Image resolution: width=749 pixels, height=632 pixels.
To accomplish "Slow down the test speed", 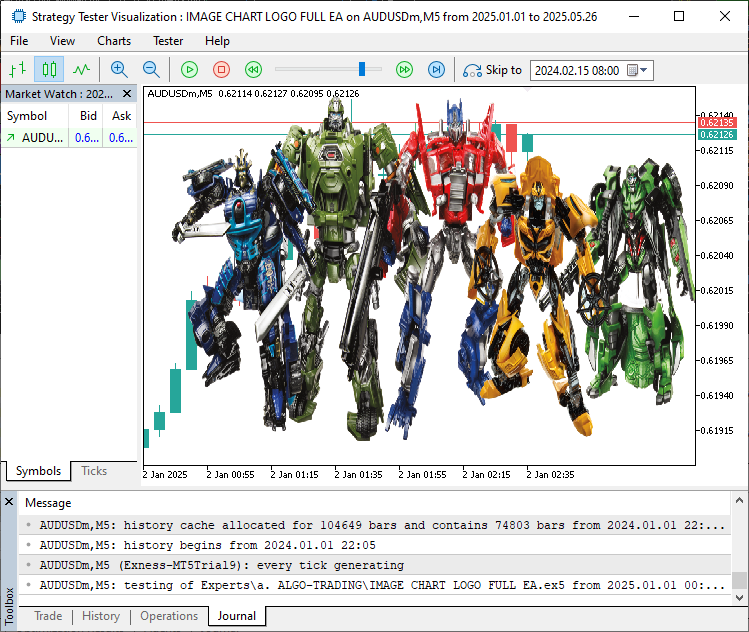I will click(254, 70).
